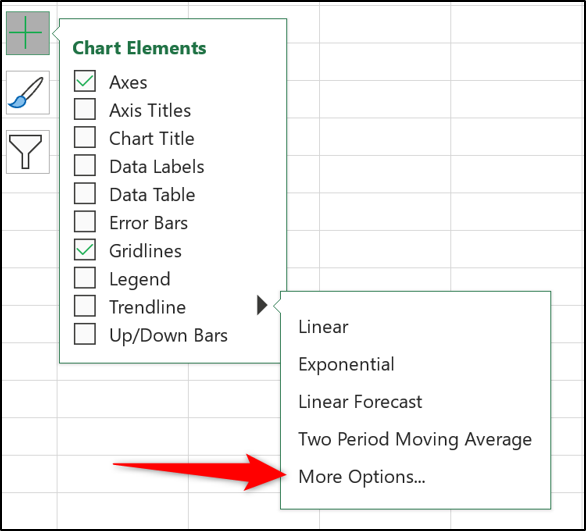The height and width of the screenshot is (531, 586).
Task: Enable the Axis Titles checkbox
Action: pyautogui.click(x=85, y=109)
